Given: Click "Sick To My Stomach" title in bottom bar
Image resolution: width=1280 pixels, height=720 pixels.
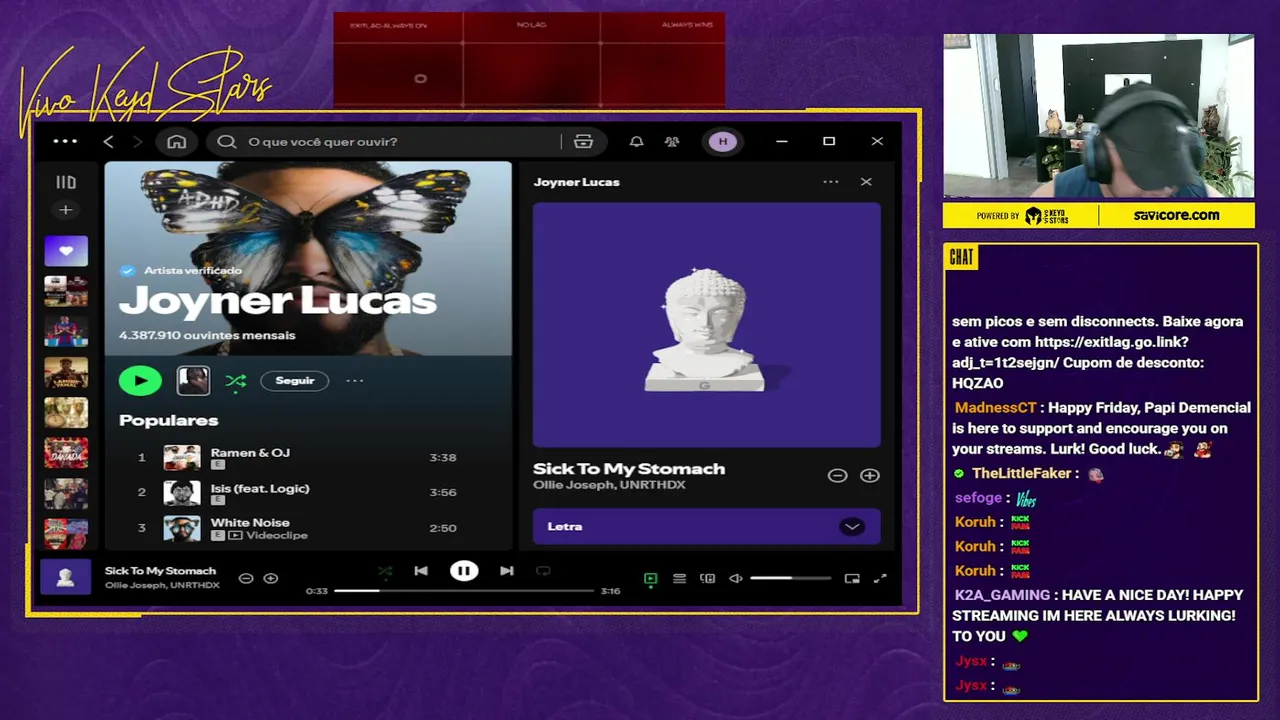Looking at the screenshot, I should click(x=160, y=571).
